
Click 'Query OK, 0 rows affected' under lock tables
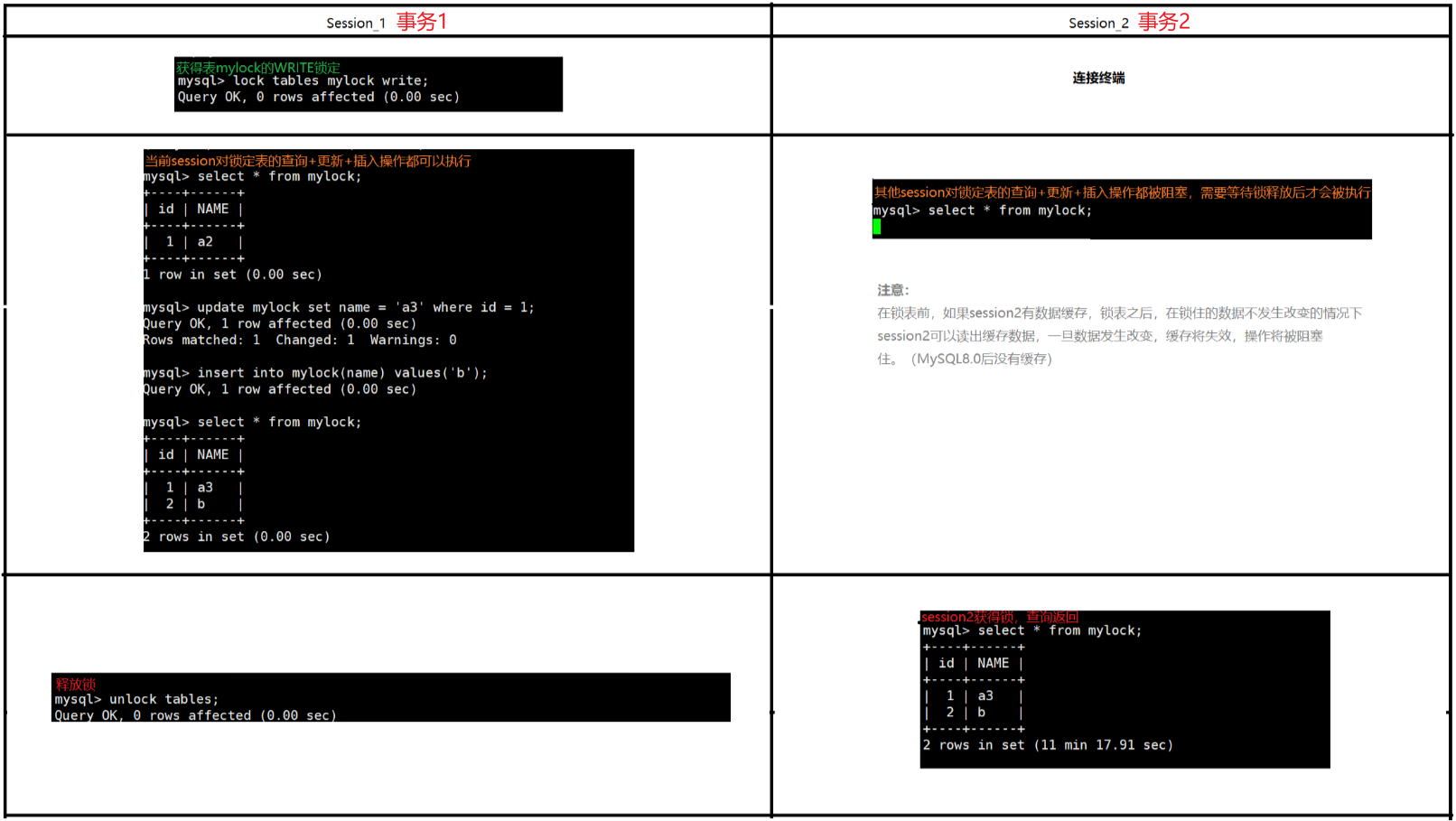pyautogui.click(x=319, y=98)
